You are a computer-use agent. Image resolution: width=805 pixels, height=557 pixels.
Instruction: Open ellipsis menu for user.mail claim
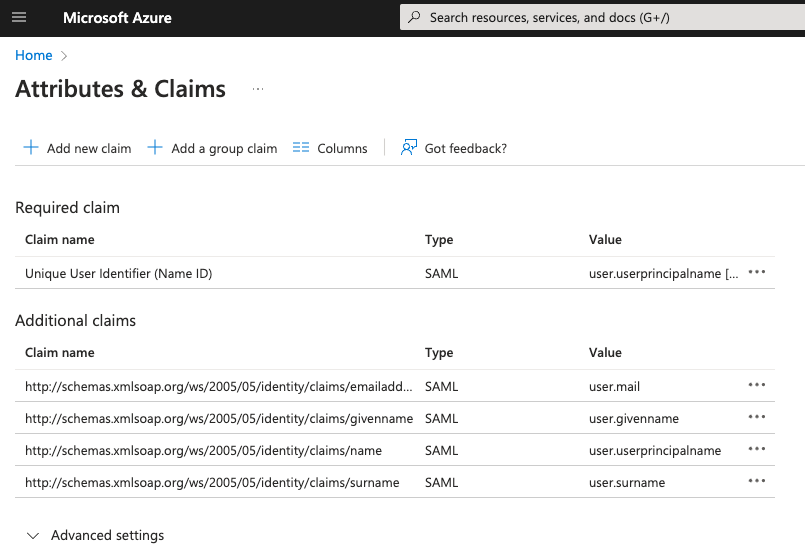pos(757,385)
